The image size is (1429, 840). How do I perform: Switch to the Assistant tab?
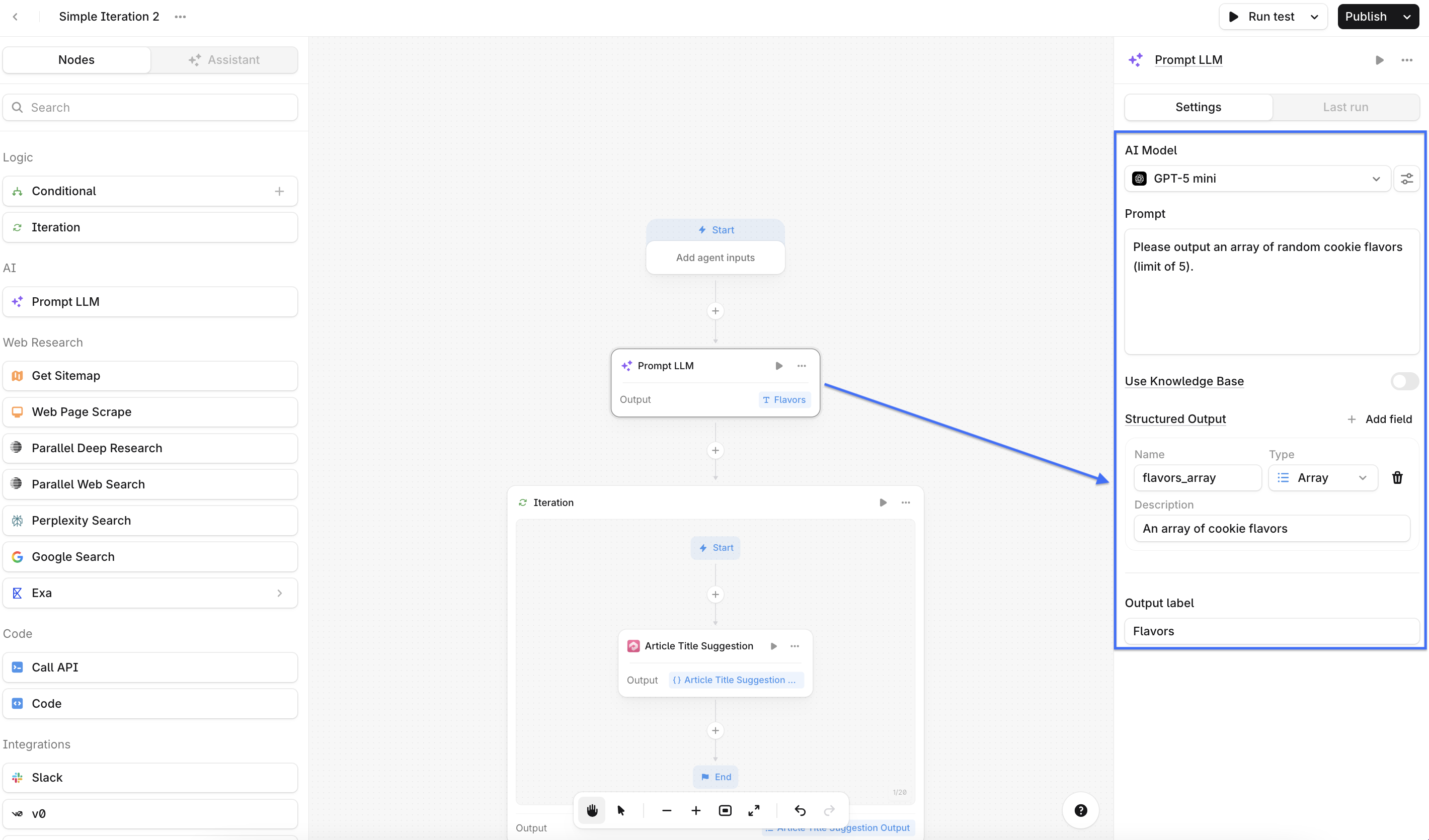point(224,59)
